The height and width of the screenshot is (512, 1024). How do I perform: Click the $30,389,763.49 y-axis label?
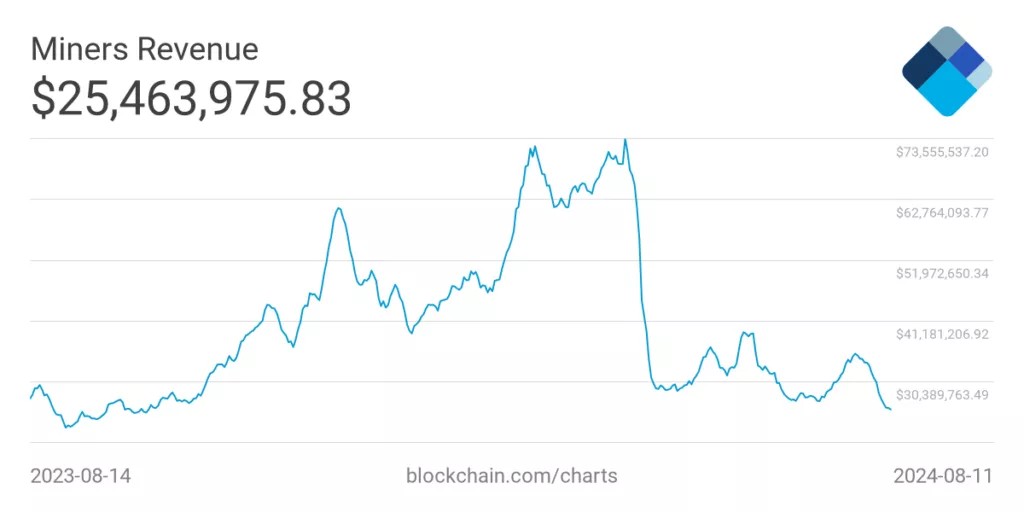point(942,395)
